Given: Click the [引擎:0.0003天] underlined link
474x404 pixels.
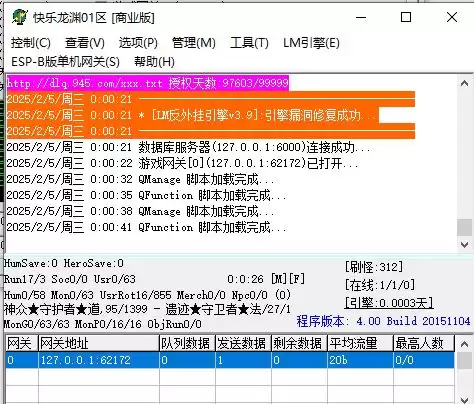Looking at the screenshot, I should [x=389, y=303].
